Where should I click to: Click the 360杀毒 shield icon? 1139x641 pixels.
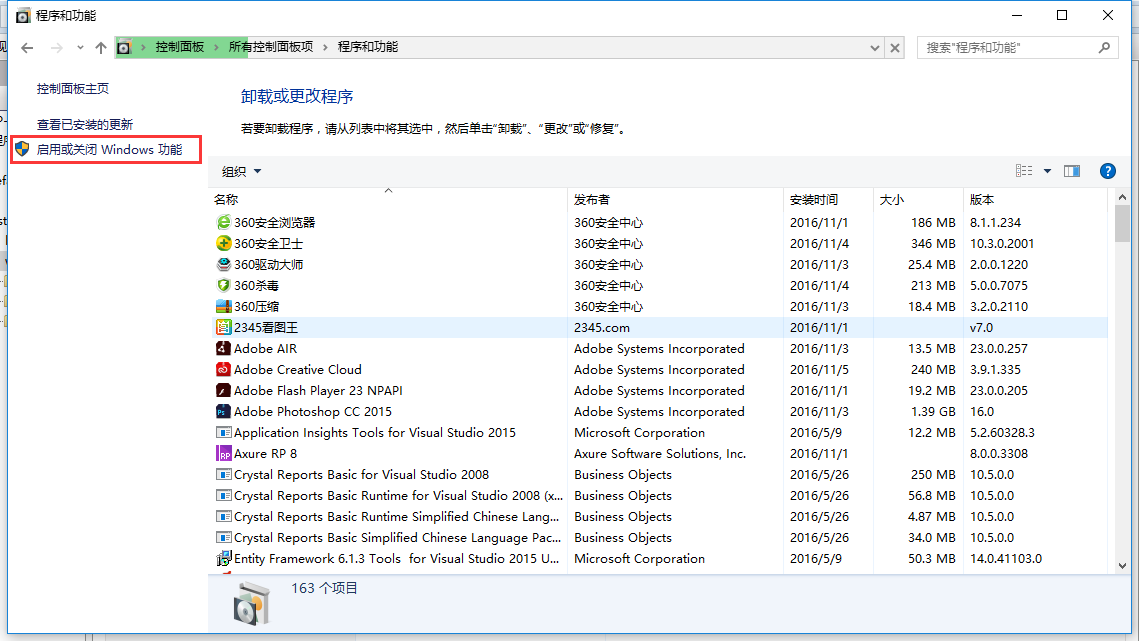[223, 286]
